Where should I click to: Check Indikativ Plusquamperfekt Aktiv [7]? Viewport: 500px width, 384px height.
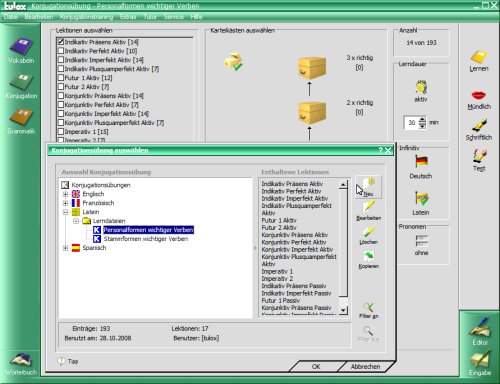(61, 69)
